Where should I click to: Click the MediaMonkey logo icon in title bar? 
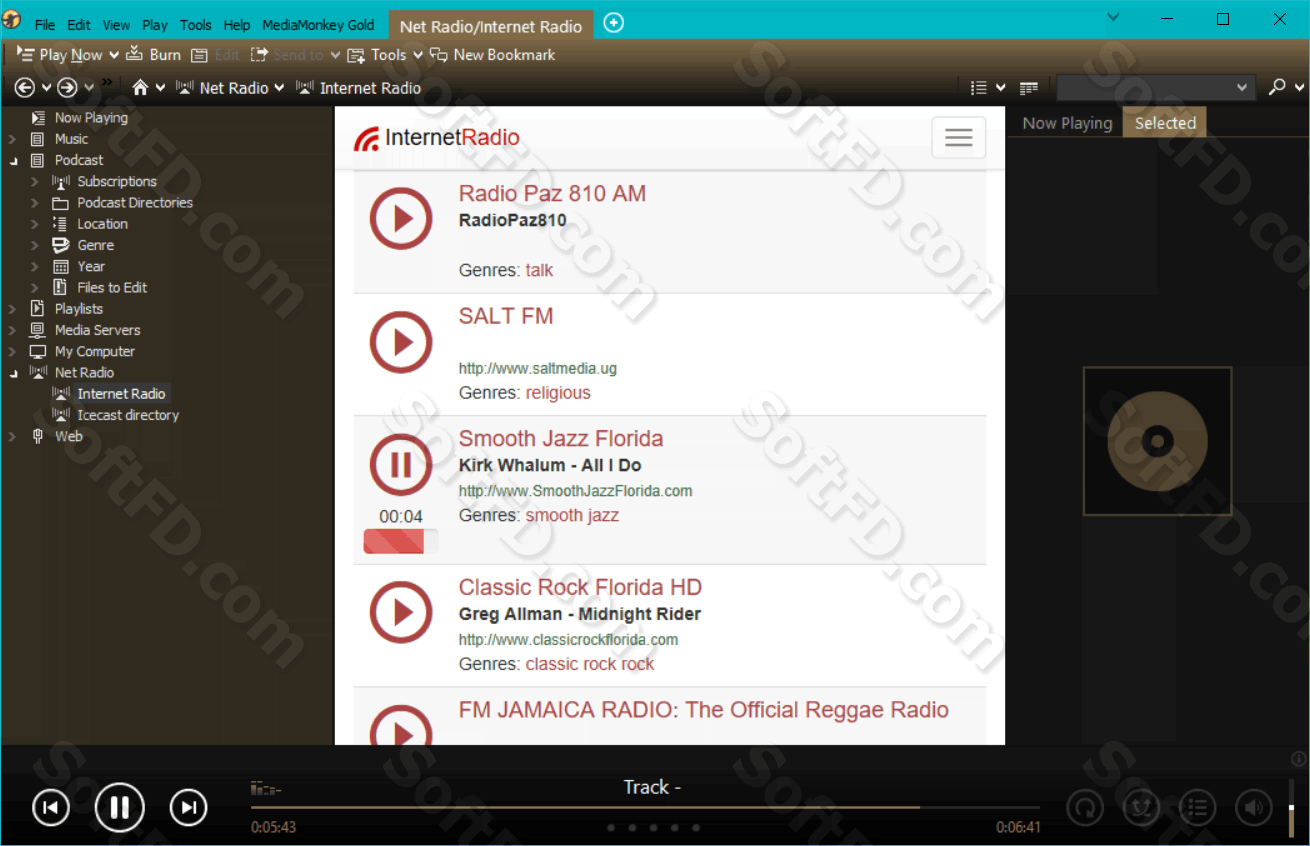tap(12, 20)
